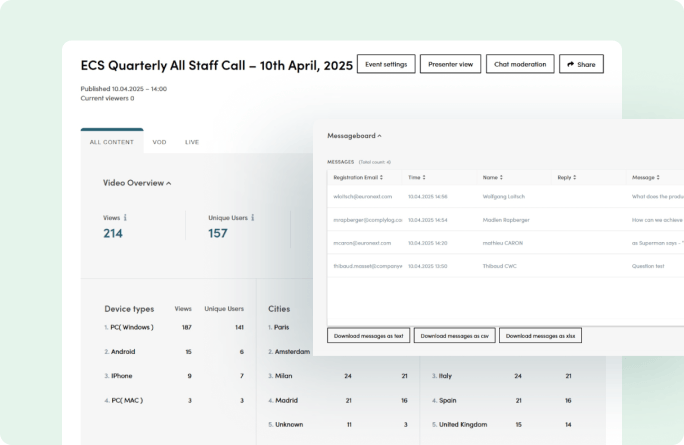Click Unknown in Cities list
This screenshot has width=684, height=445.
tap(289, 424)
